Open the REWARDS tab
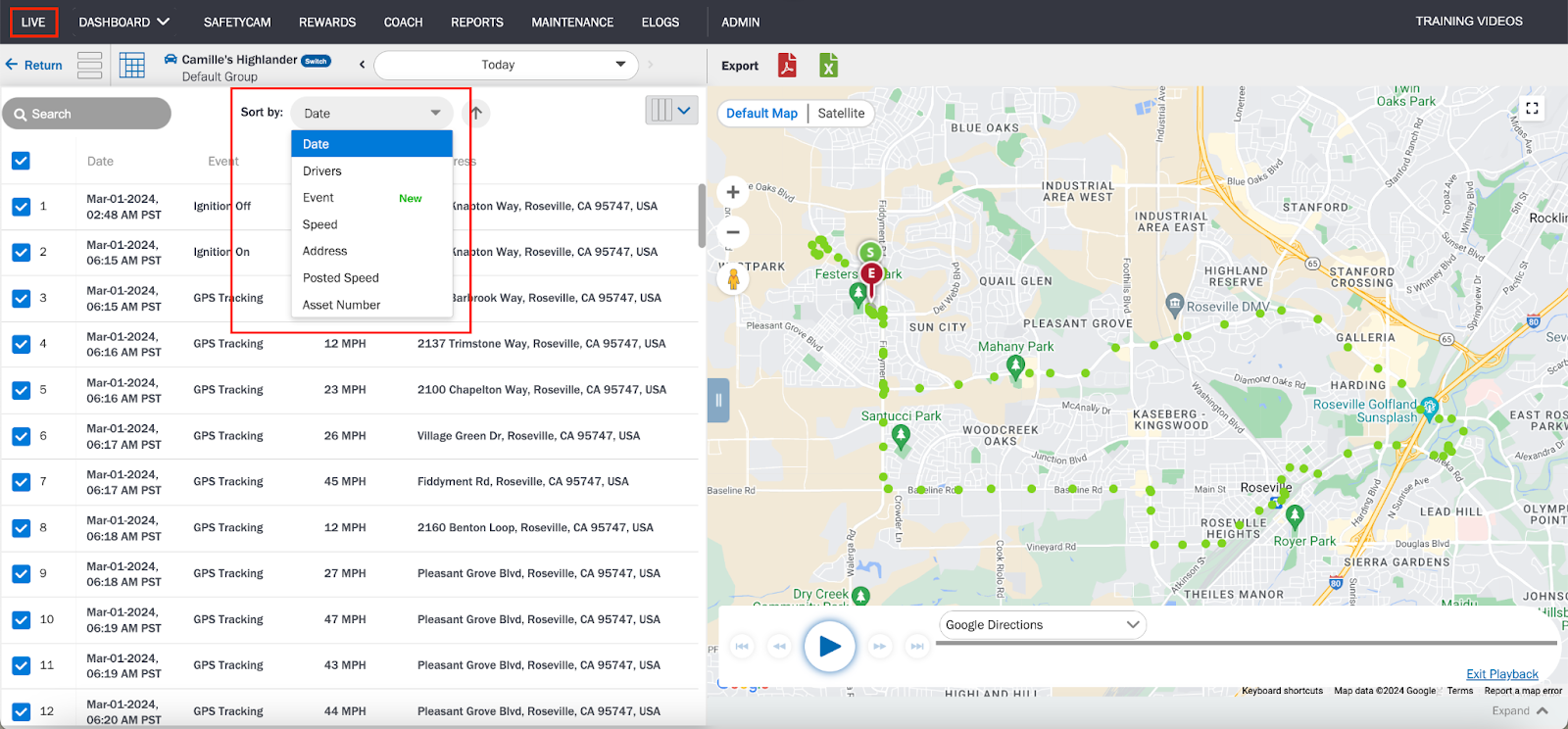 pos(327,22)
